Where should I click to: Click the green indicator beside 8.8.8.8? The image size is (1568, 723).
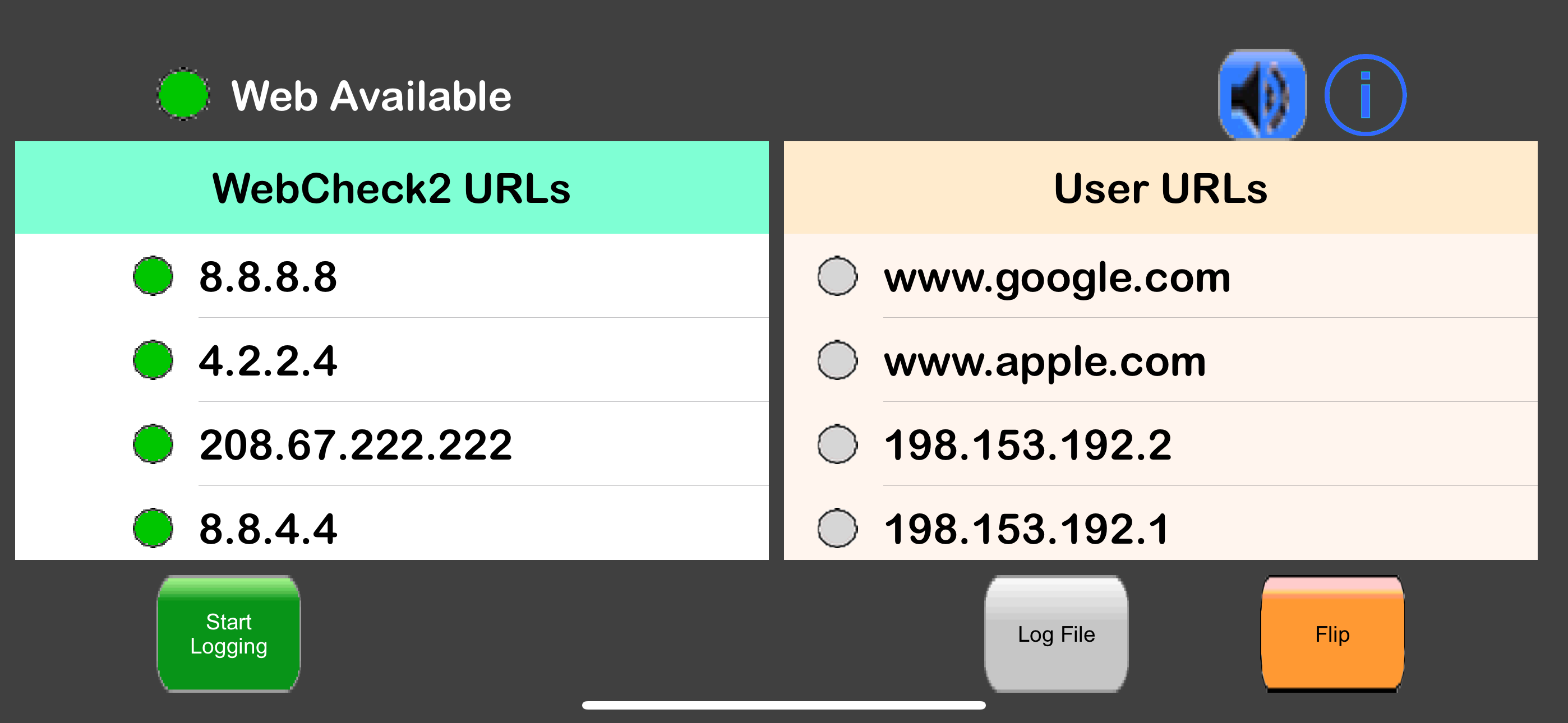click(153, 276)
